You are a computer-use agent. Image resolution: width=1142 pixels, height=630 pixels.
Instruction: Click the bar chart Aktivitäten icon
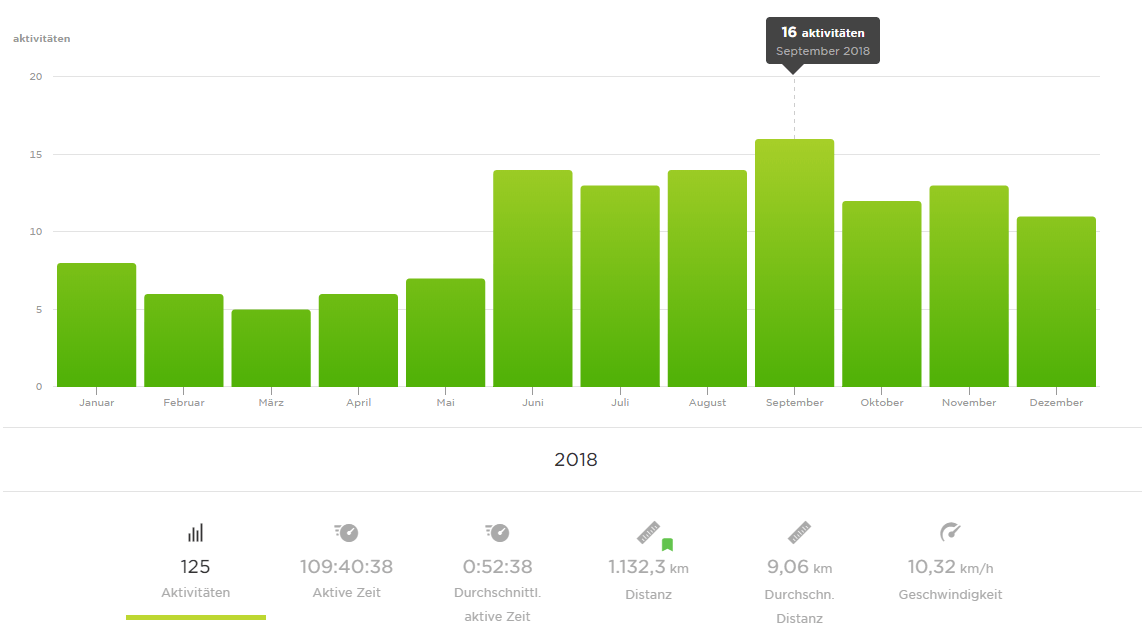click(x=196, y=533)
